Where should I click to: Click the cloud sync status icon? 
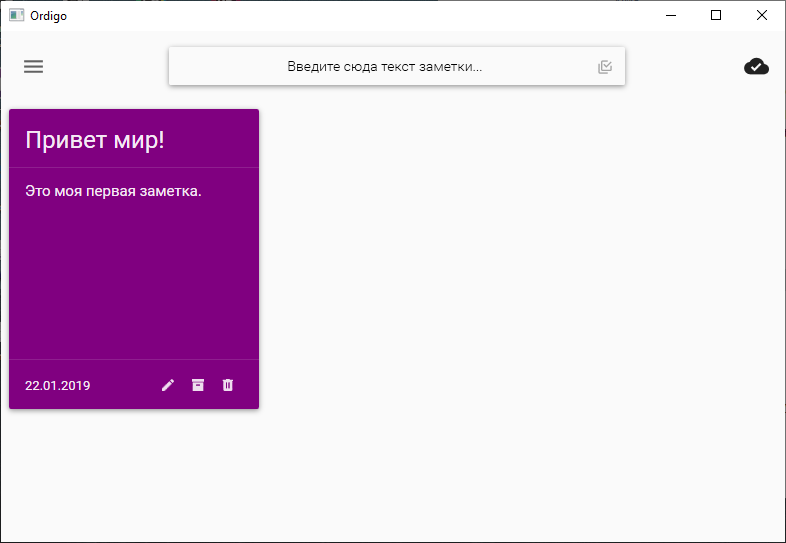tap(756, 66)
